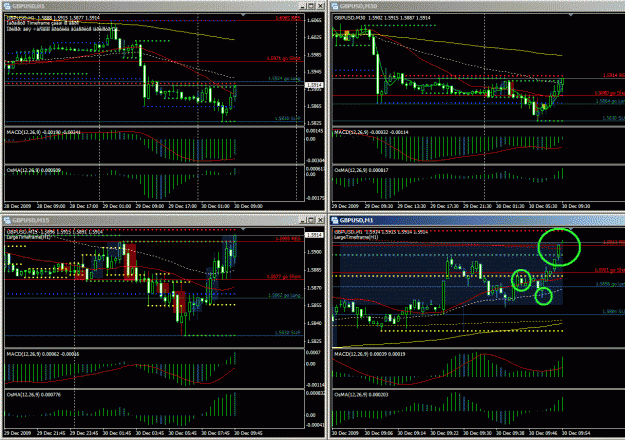The height and width of the screenshot is (440, 625).
Task: Click the GBPUSD,H1 chart window icon
Action: (7, 6)
